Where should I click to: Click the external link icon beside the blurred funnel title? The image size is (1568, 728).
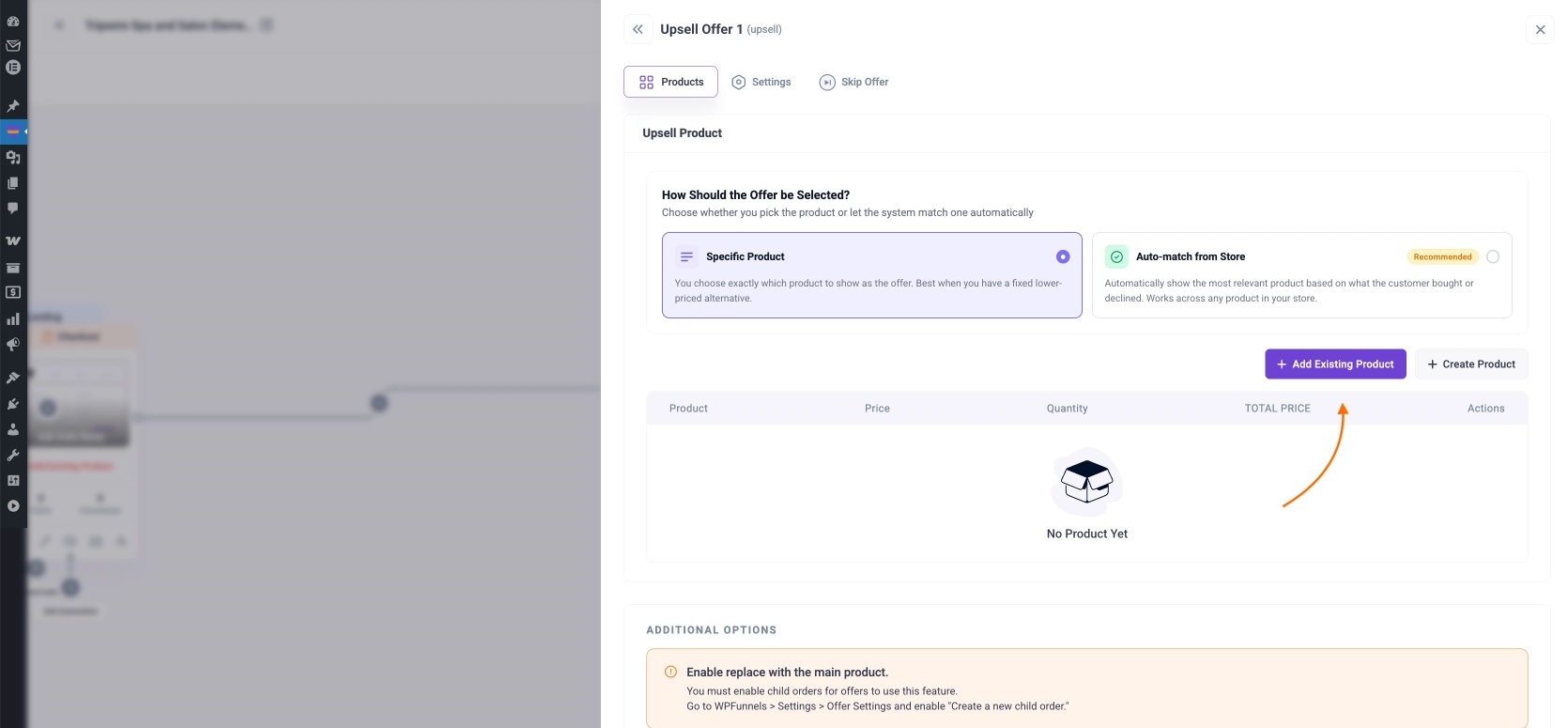[267, 25]
